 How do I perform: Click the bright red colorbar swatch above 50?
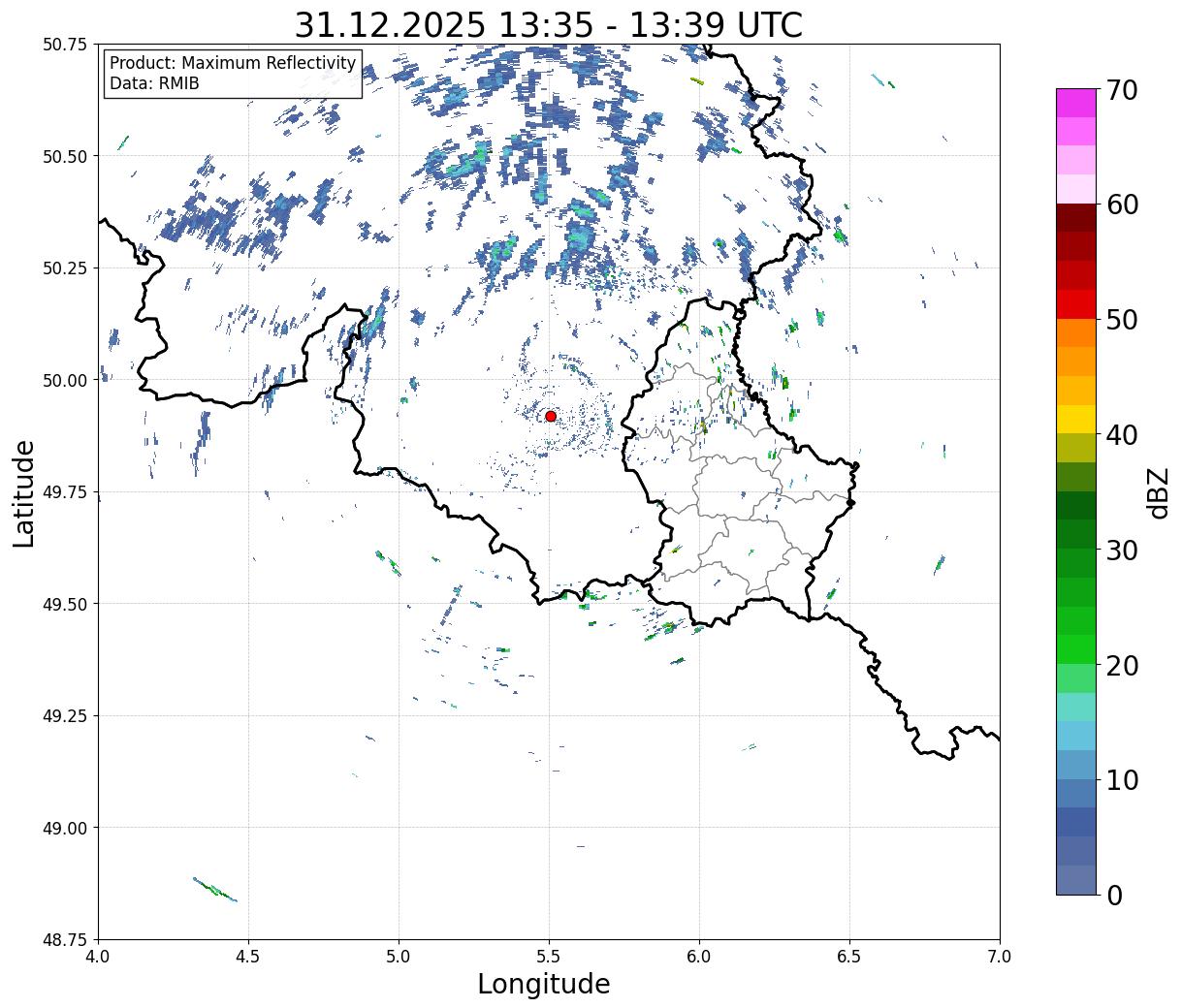(1076, 303)
